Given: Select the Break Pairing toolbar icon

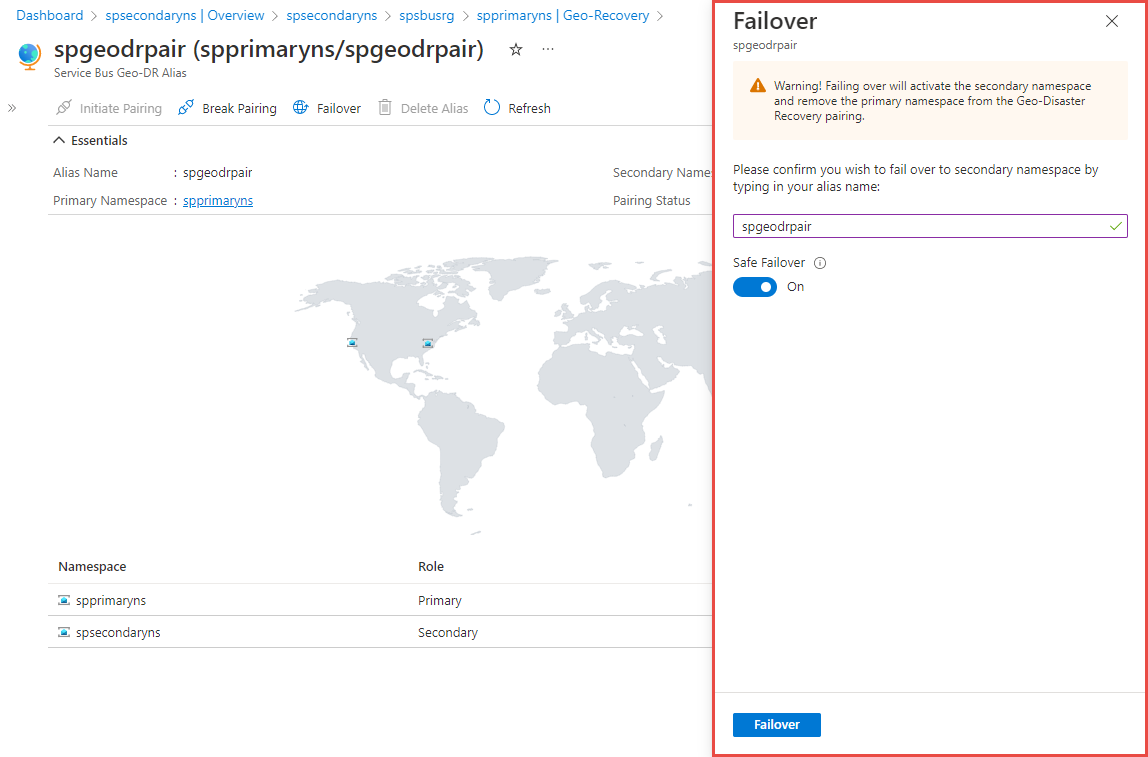Looking at the screenshot, I should [186, 107].
